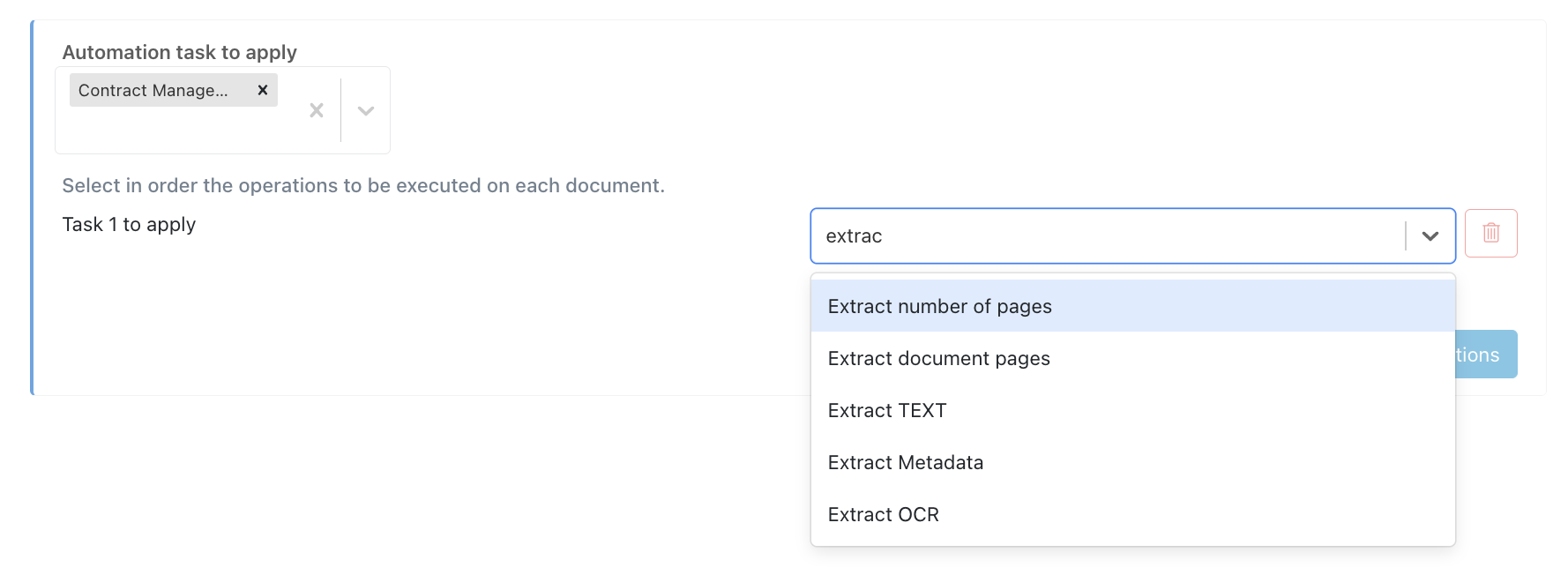This screenshot has height=575, width=1568.
Task: Click the 'Task 1 to apply' label
Action: (129, 225)
